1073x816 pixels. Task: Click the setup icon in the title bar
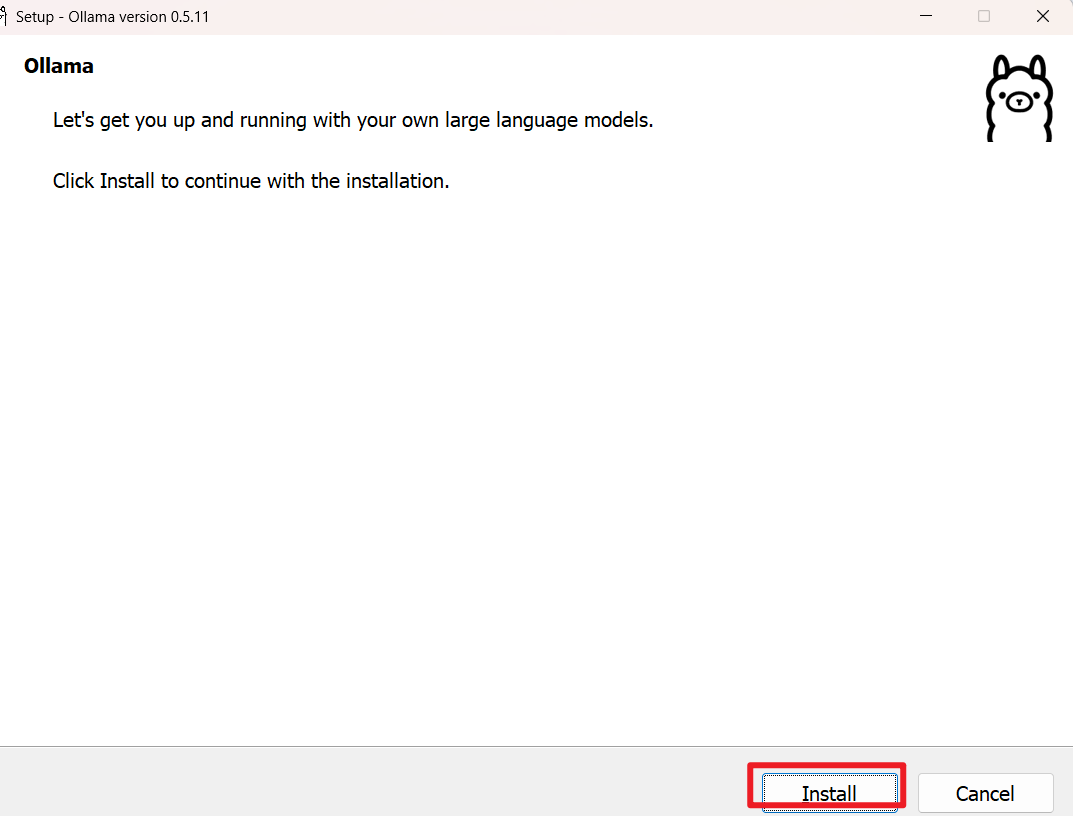pos(3,16)
